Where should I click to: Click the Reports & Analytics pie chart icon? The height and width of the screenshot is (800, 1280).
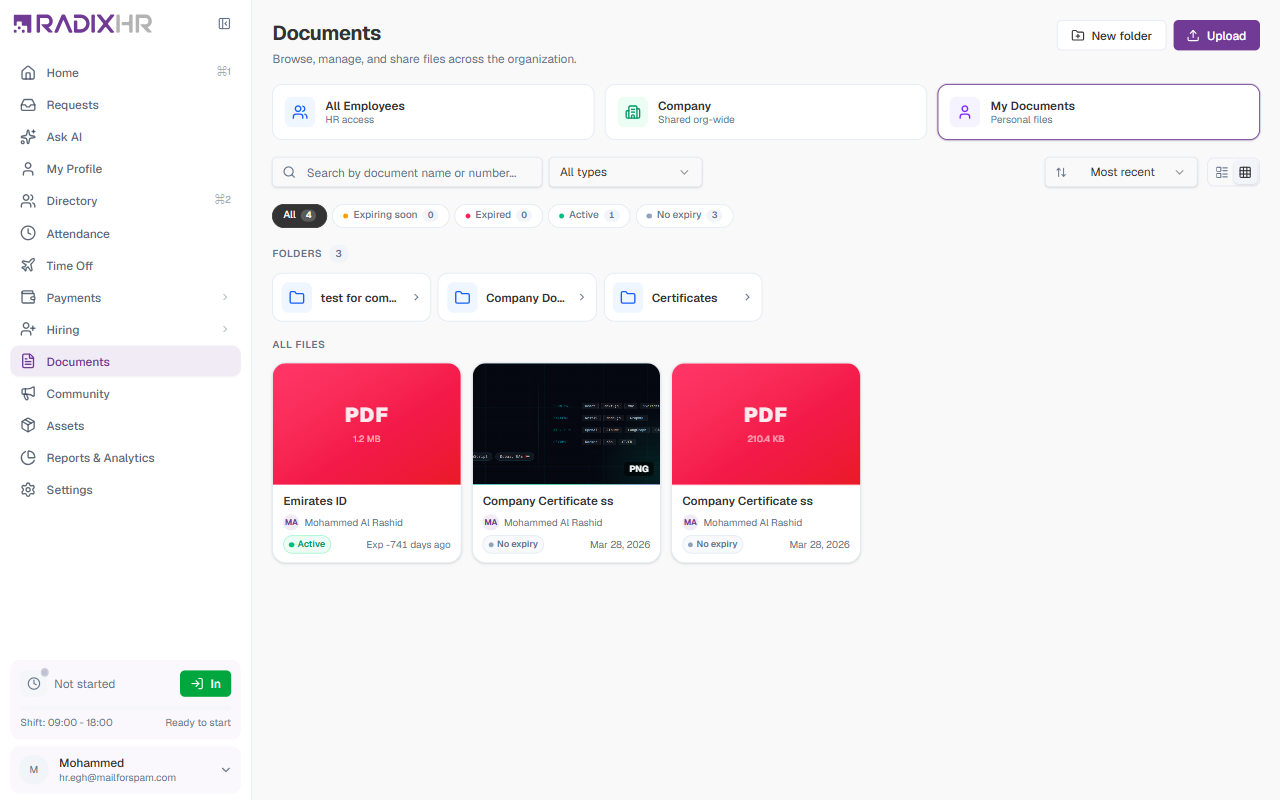(x=28, y=457)
